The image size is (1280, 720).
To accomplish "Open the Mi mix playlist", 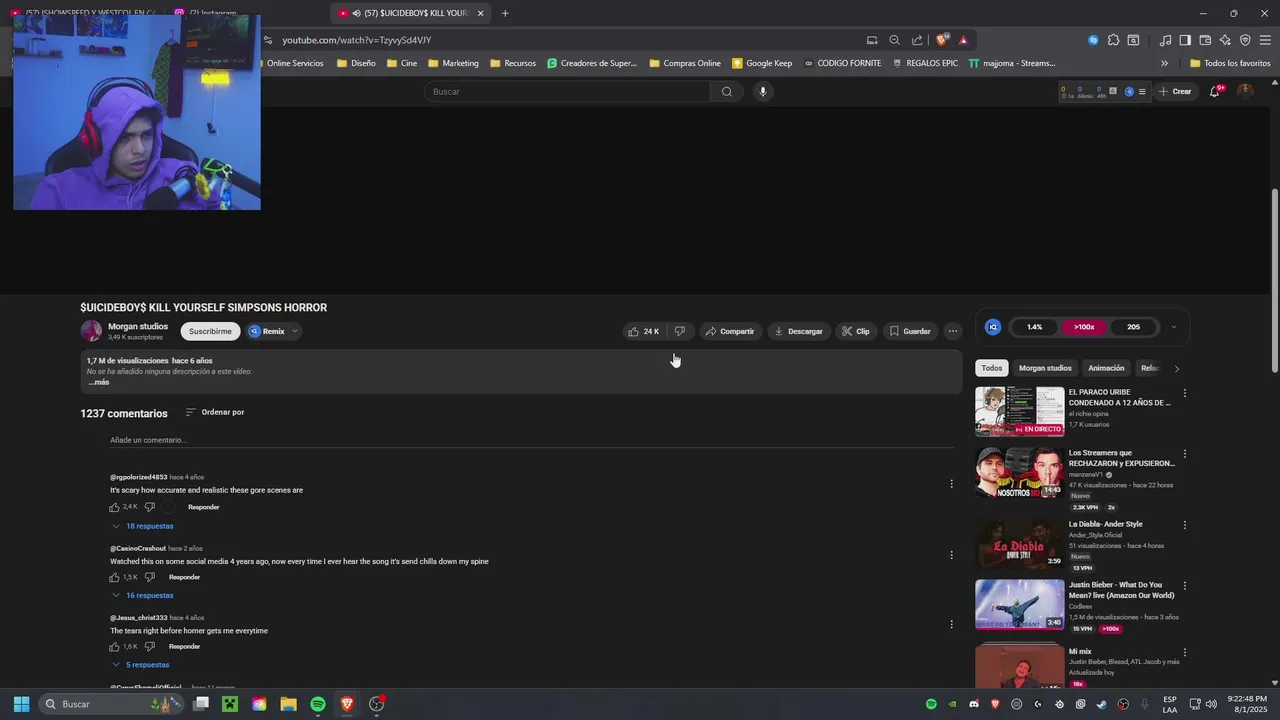I will coord(1020,666).
